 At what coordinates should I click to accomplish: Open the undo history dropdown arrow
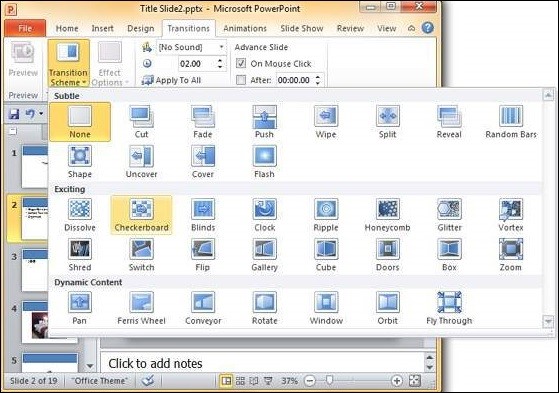[x=41, y=114]
